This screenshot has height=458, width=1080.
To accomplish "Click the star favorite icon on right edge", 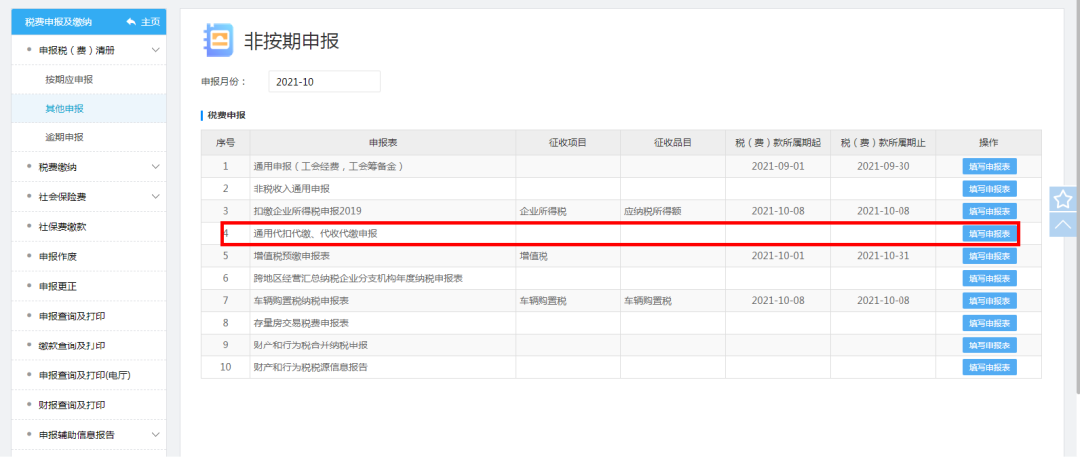I will (x=1063, y=200).
